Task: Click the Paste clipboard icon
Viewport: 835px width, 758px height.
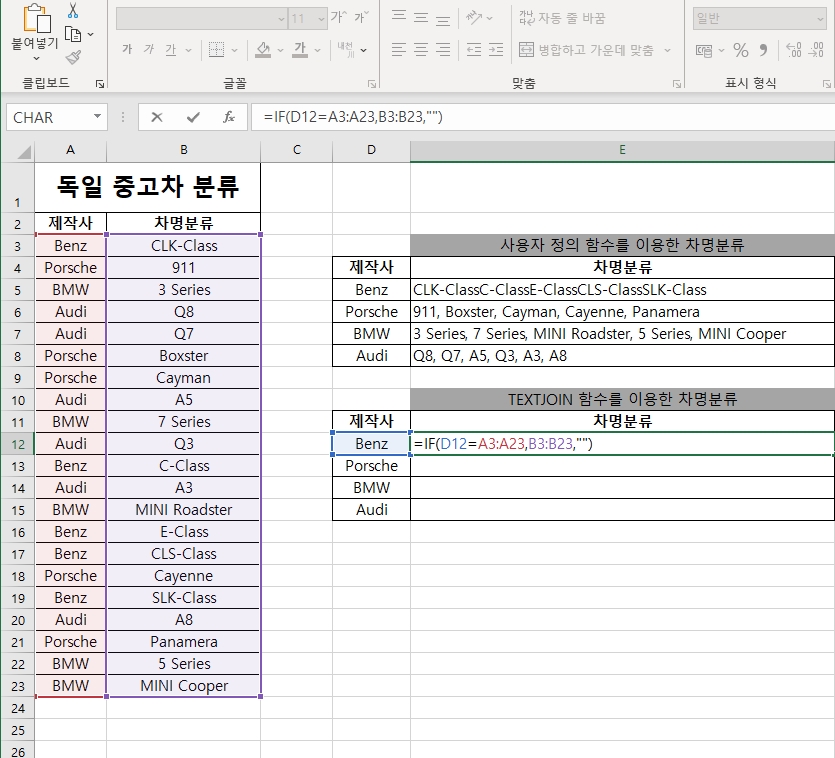Action: click(36, 18)
